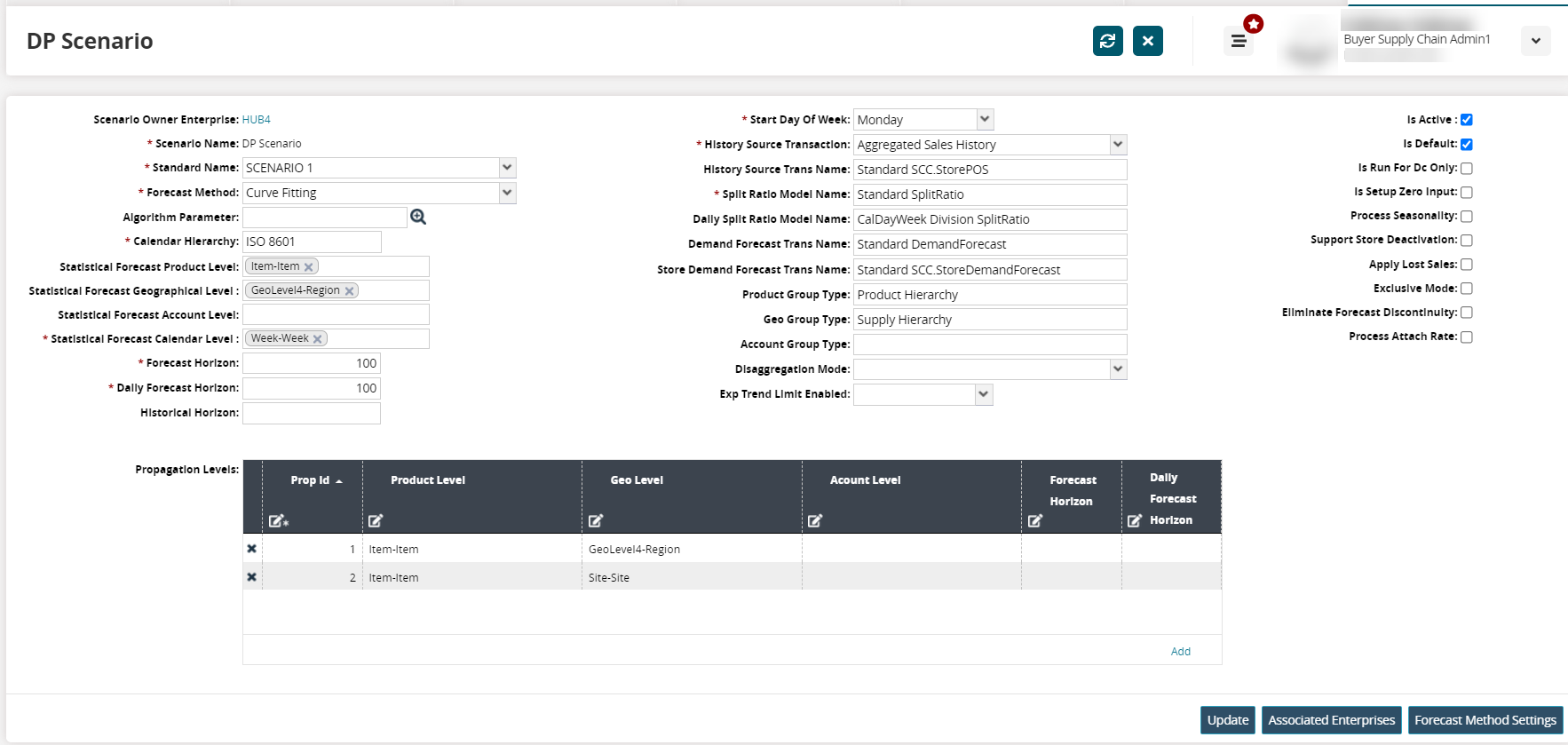Open the Disaggregation Mode dropdown
The height and width of the screenshot is (745, 1568).
(1118, 369)
